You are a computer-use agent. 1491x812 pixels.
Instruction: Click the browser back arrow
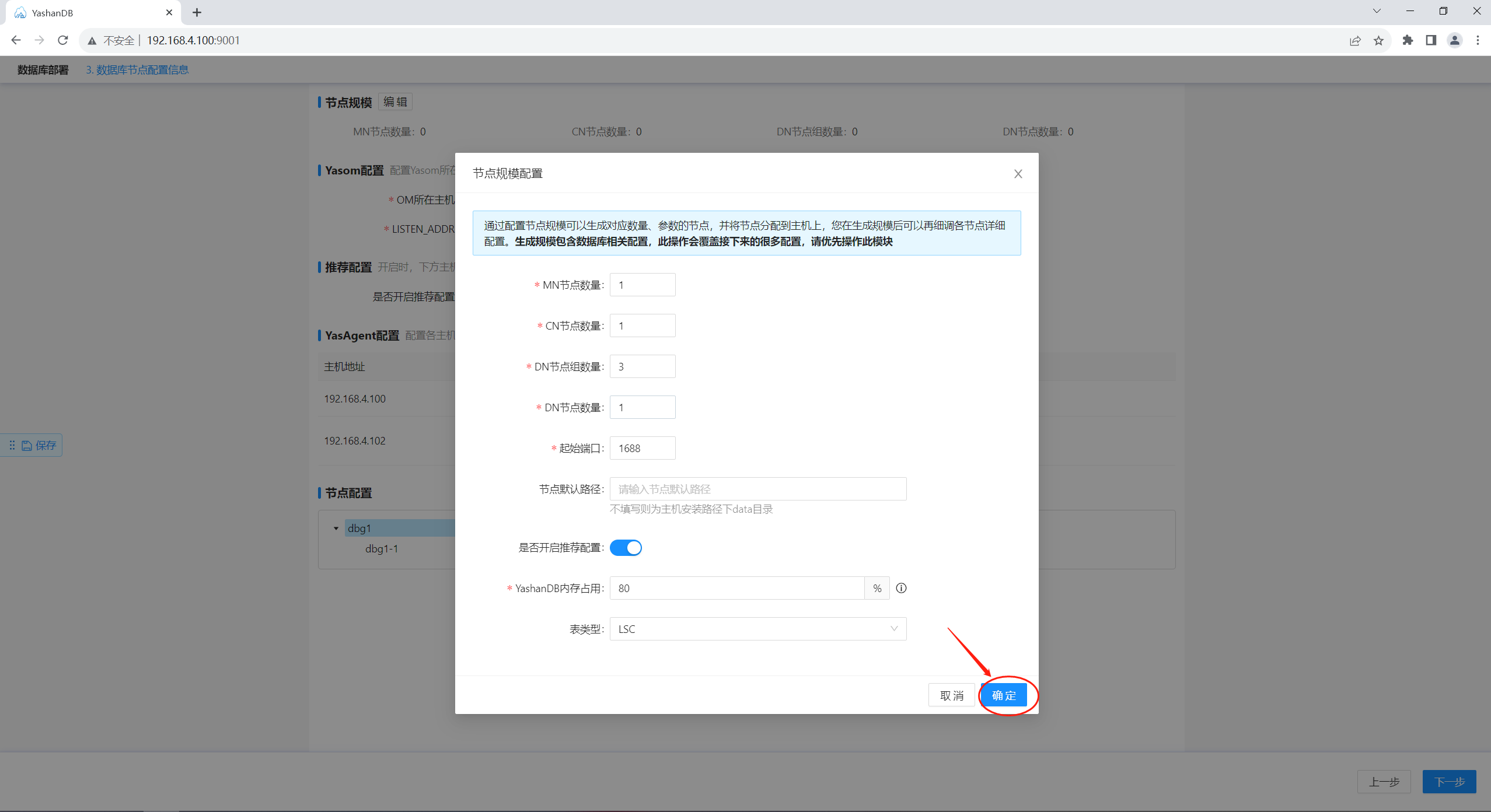[x=16, y=40]
